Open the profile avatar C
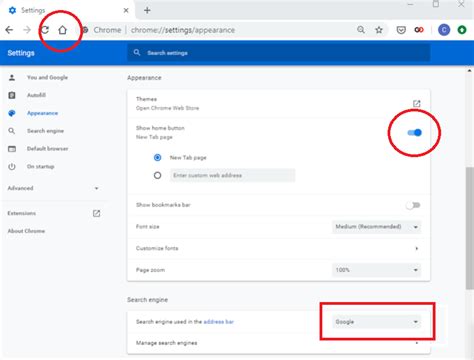 pyautogui.click(x=444, y=30)
